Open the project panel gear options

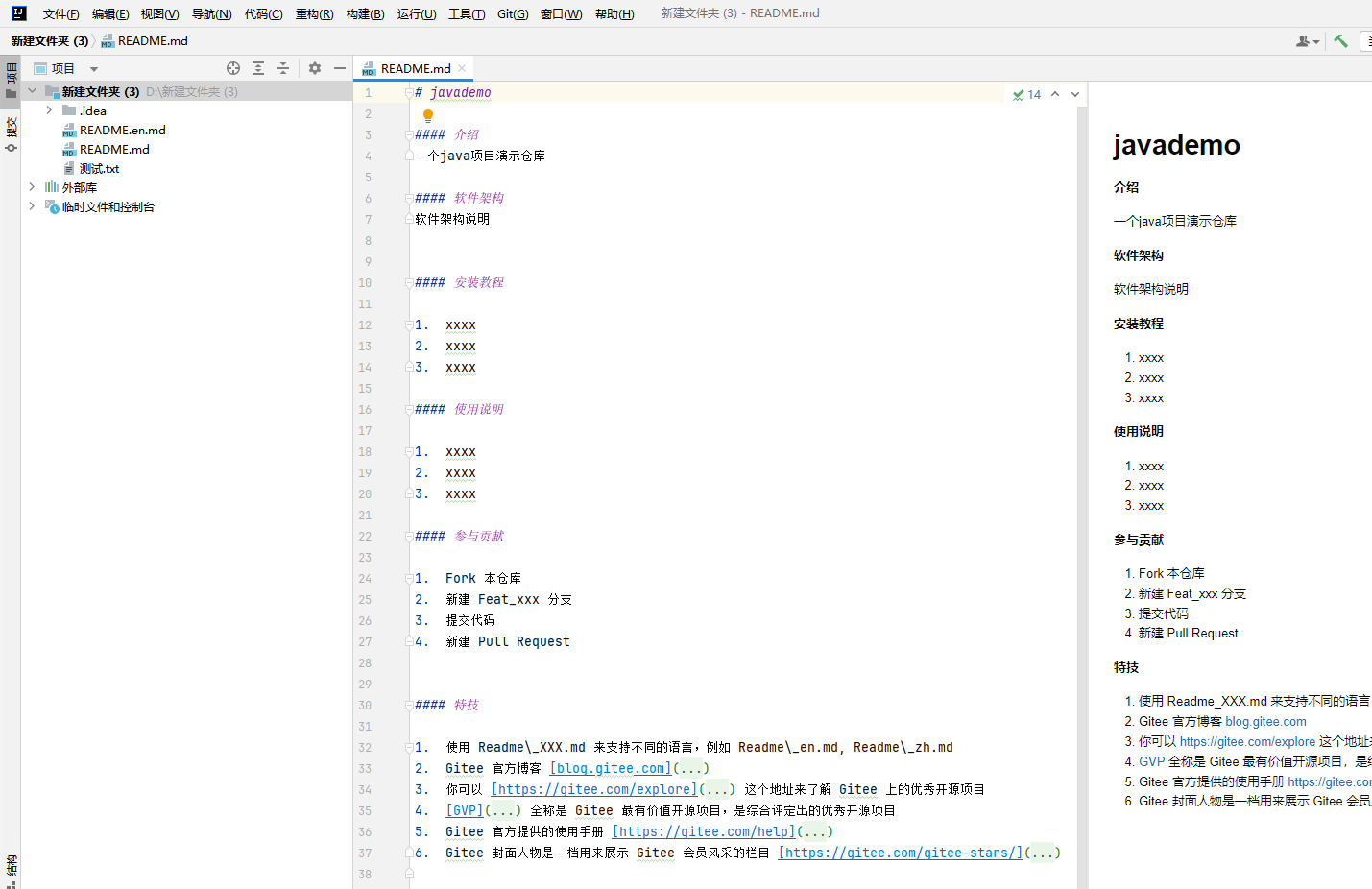[315, 68]
